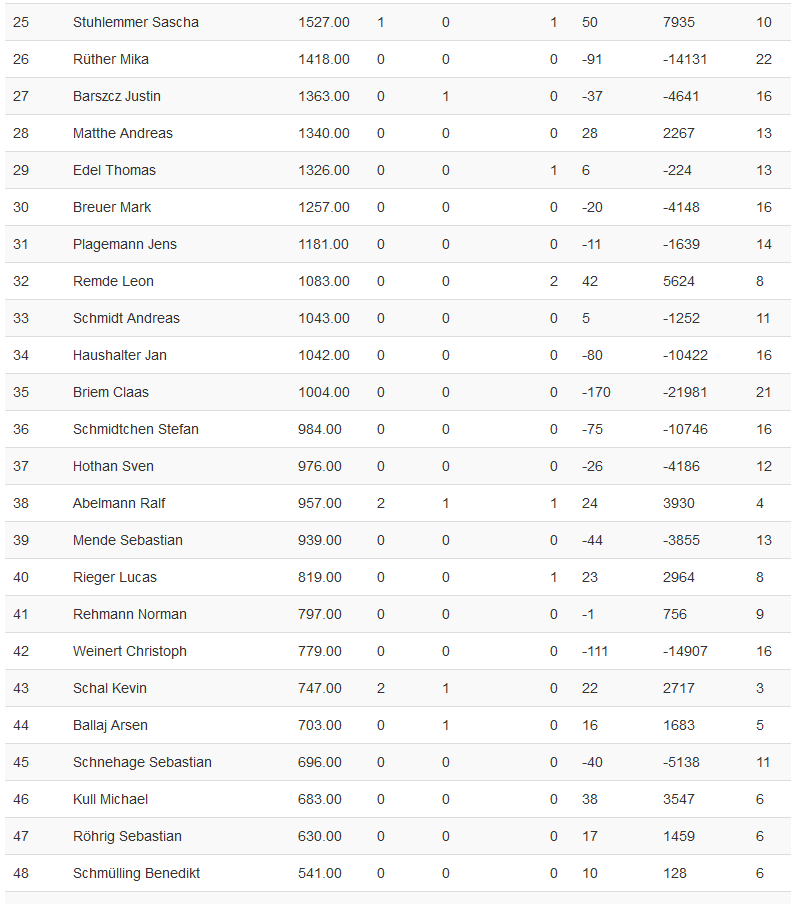Image resolution: width=791 pixels, height=904 pixels.
Task: Click player name Stuhlemmer Sascha
Action: click(135, 22)
